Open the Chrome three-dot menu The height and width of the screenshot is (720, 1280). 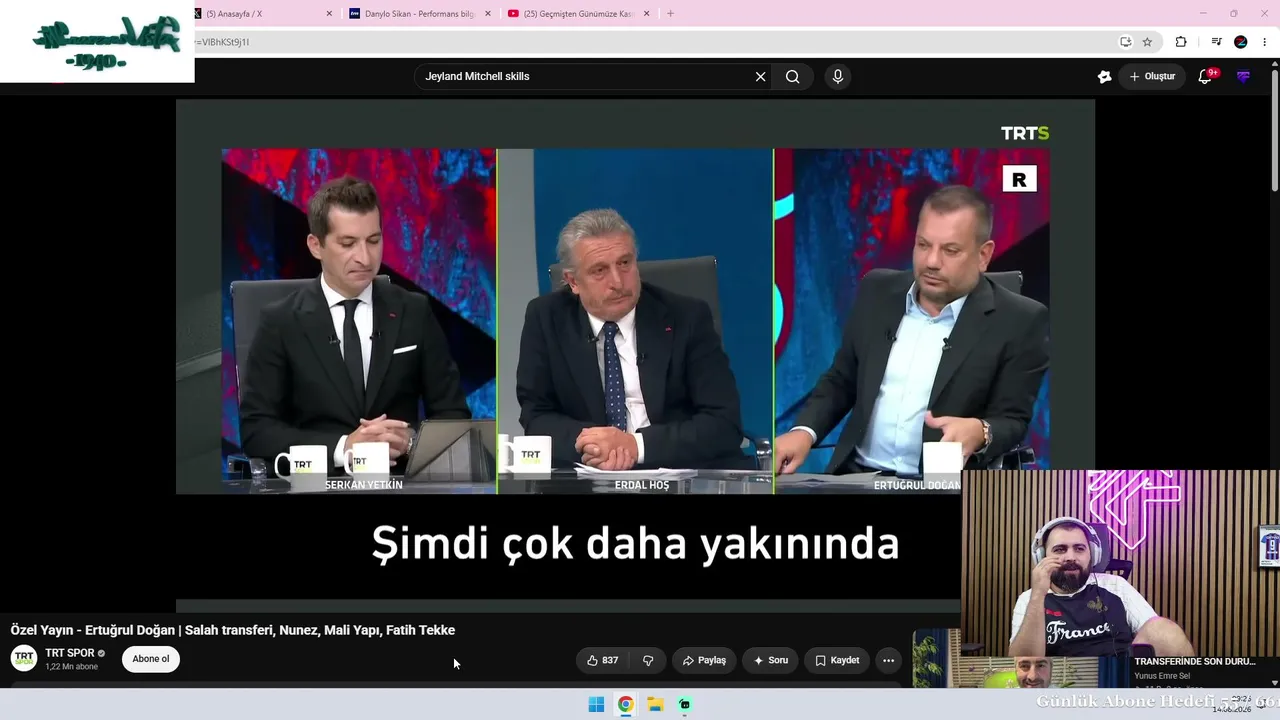pyautogui.click(x=1264, y=42)
